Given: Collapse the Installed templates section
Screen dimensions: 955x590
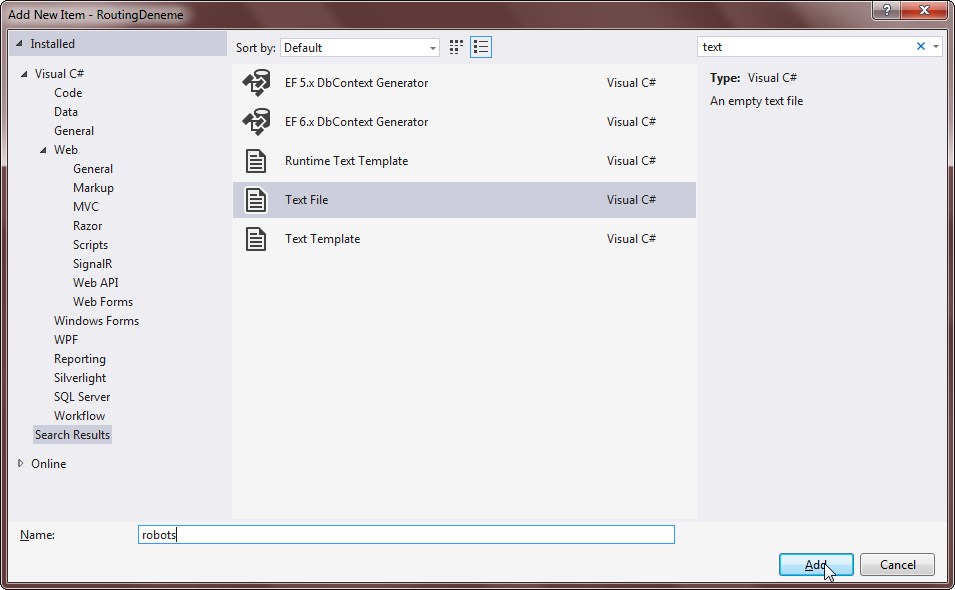Looking at the screenshot, I should point(20,44).
